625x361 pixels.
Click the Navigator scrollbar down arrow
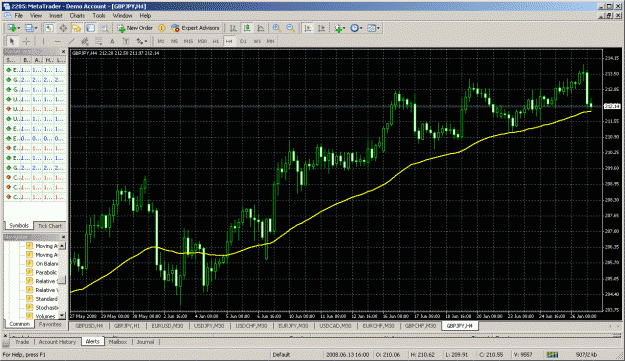click(x=62, y=316)
